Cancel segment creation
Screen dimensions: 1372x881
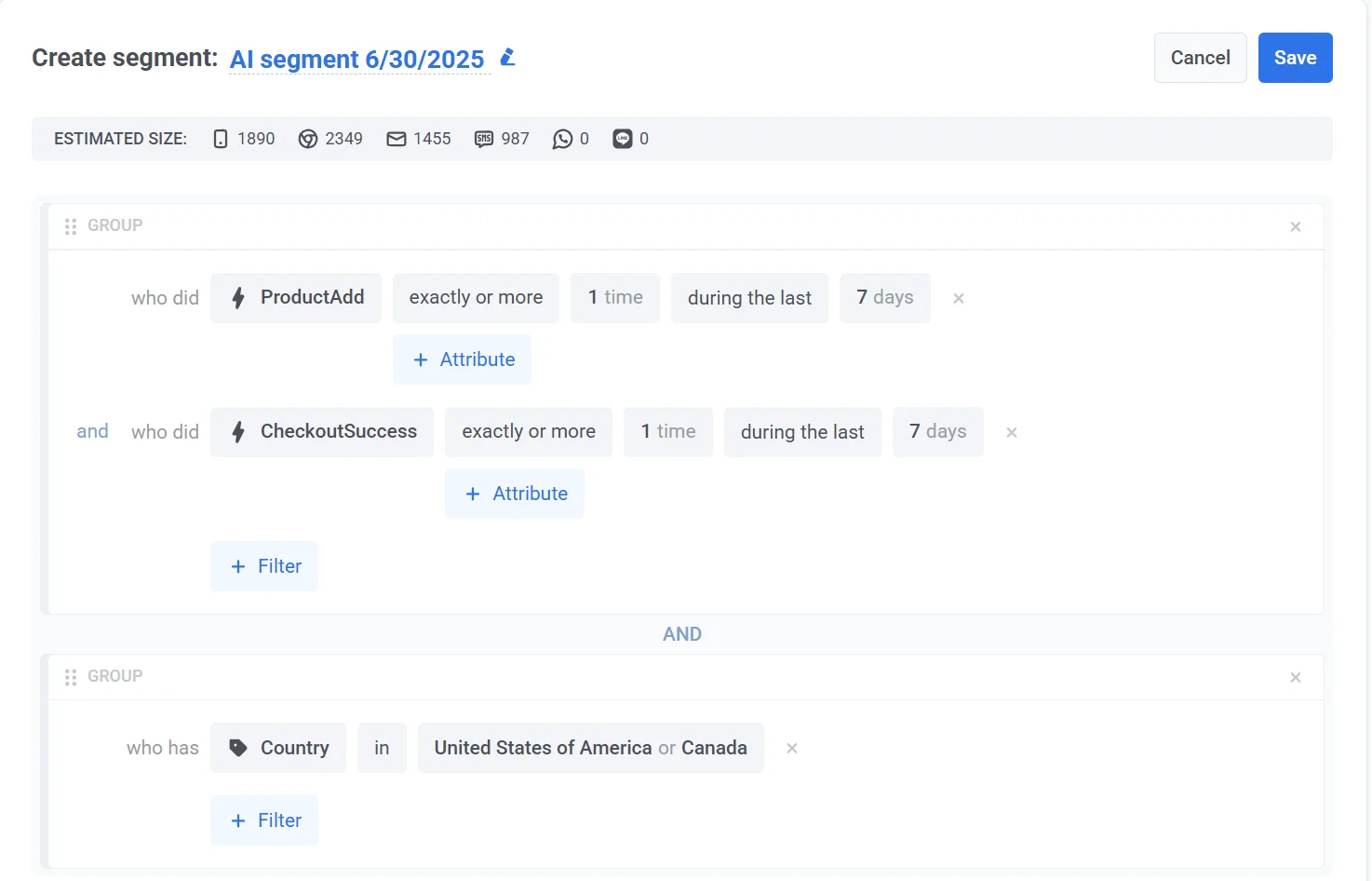(1200, 58)
